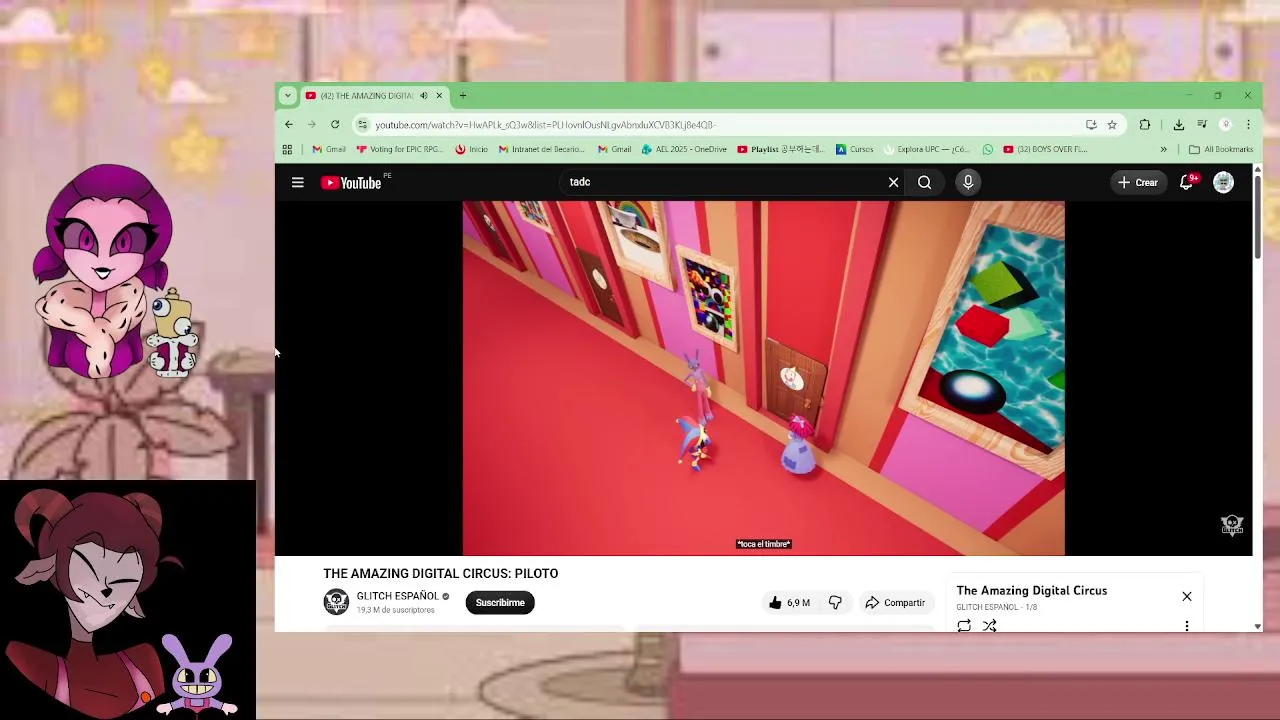Open Explora UPC bookmark
The width and height of the screenshot is (1280, 720).
(927, 150)
